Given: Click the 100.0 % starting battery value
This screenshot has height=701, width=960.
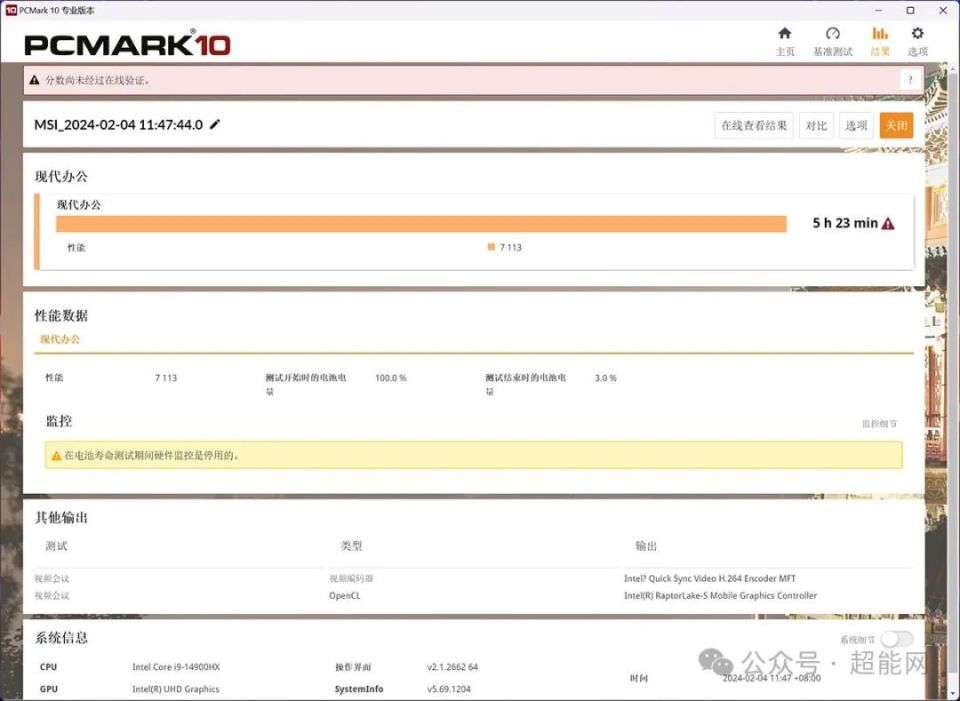Looking at the screenshot, I should [391, 378].
